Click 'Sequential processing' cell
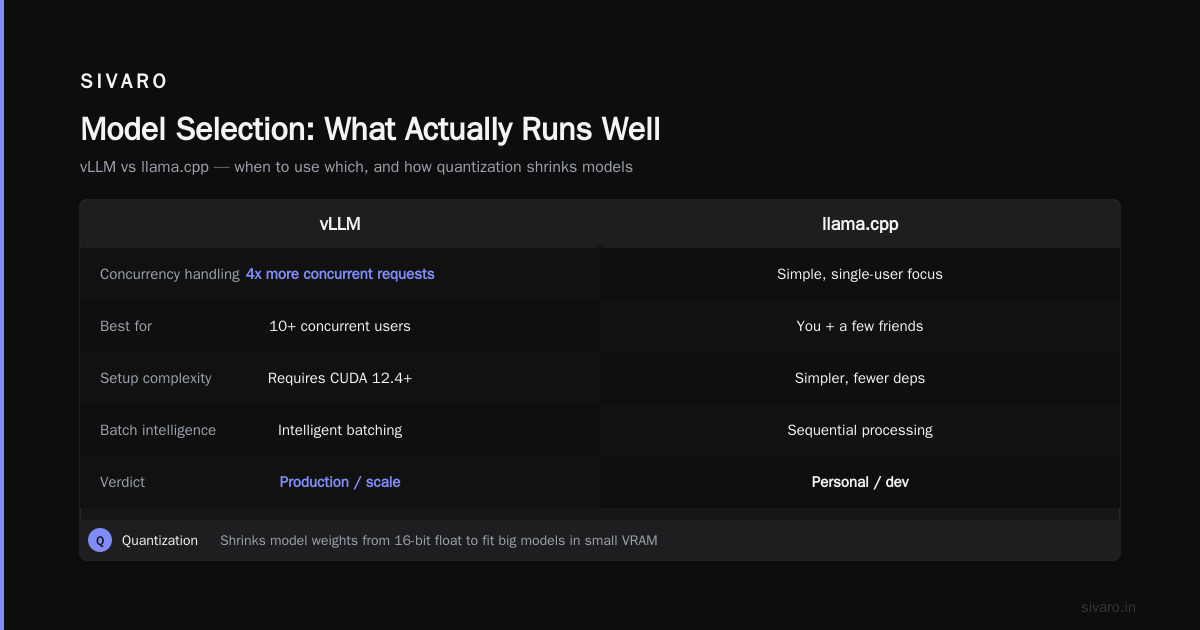This screenshot has width=1200, height=630. pyautogui.click(x=860, y=430)
